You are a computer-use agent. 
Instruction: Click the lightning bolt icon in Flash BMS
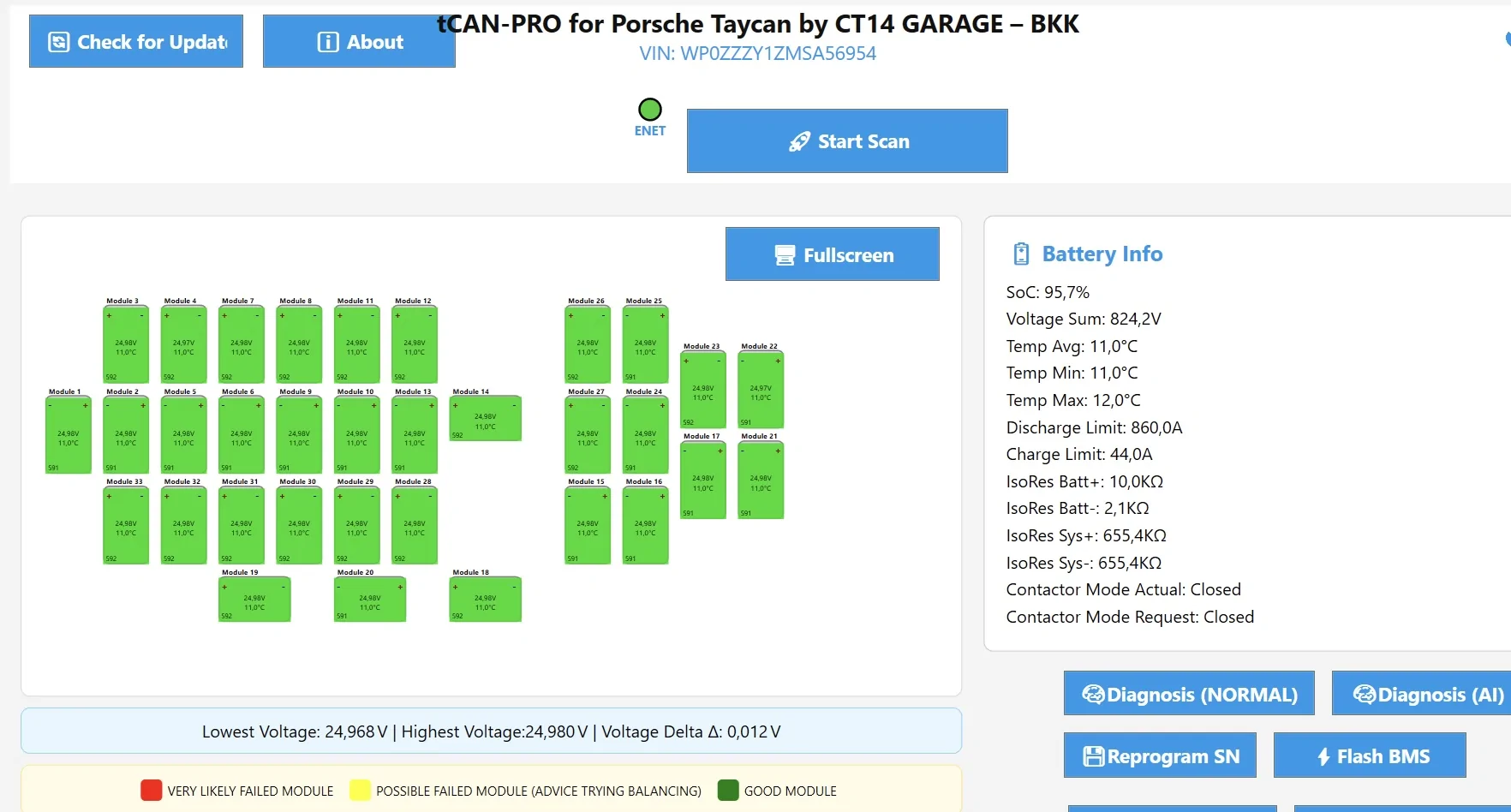(x=1323, y=756)
